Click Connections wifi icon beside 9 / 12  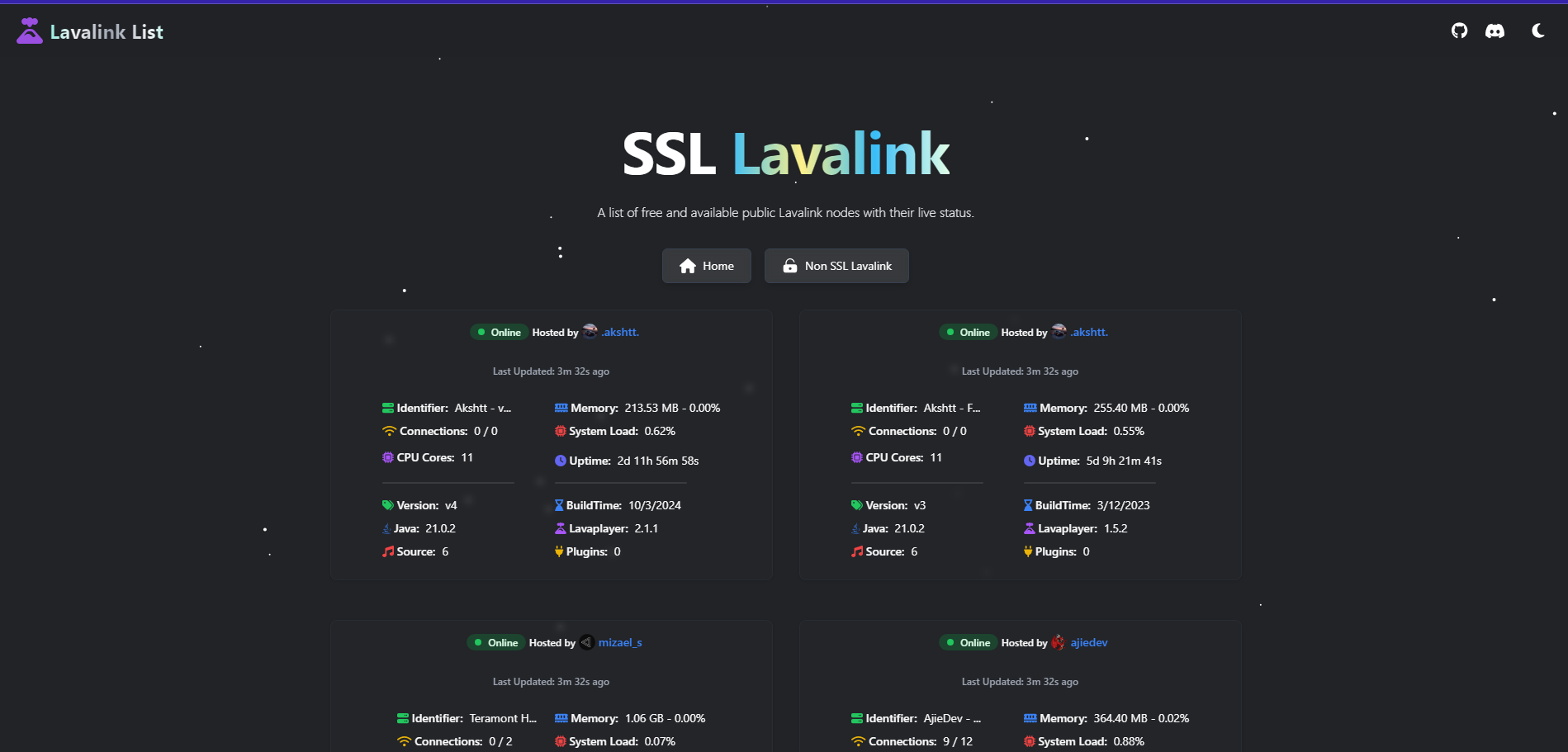(x=858, y=741)
